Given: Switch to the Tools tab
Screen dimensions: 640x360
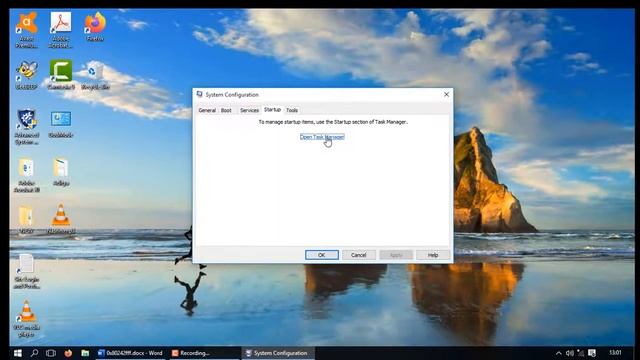Looking at the screenshot, I should (x=292, y=110).
